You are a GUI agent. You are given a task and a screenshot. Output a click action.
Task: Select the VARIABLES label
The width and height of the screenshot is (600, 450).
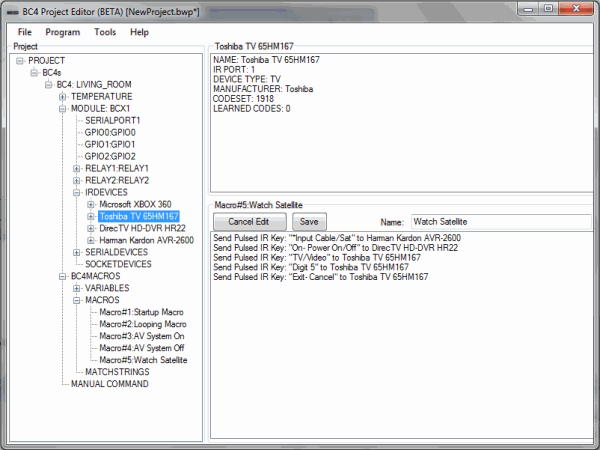click(107, 288)
